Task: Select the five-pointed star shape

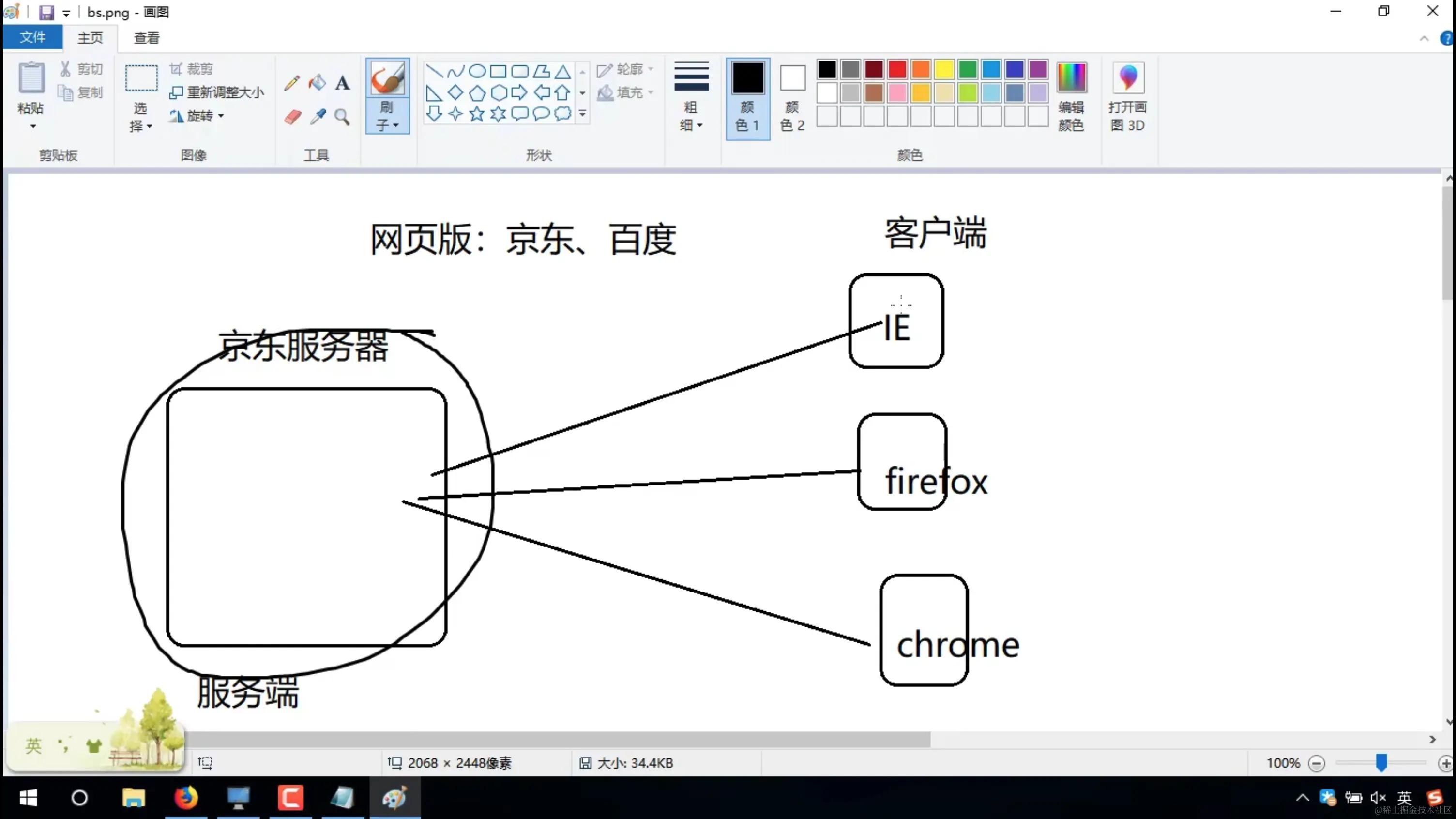Action: pyautogui.click(x=476, y=114)
